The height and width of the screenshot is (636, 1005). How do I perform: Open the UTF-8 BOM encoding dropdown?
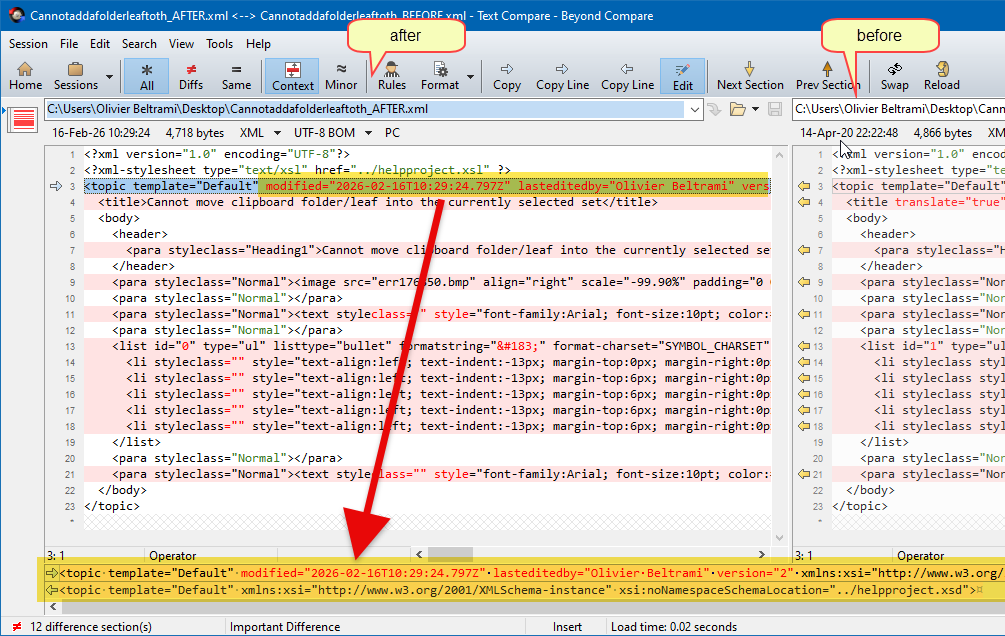tap(368, 133)
